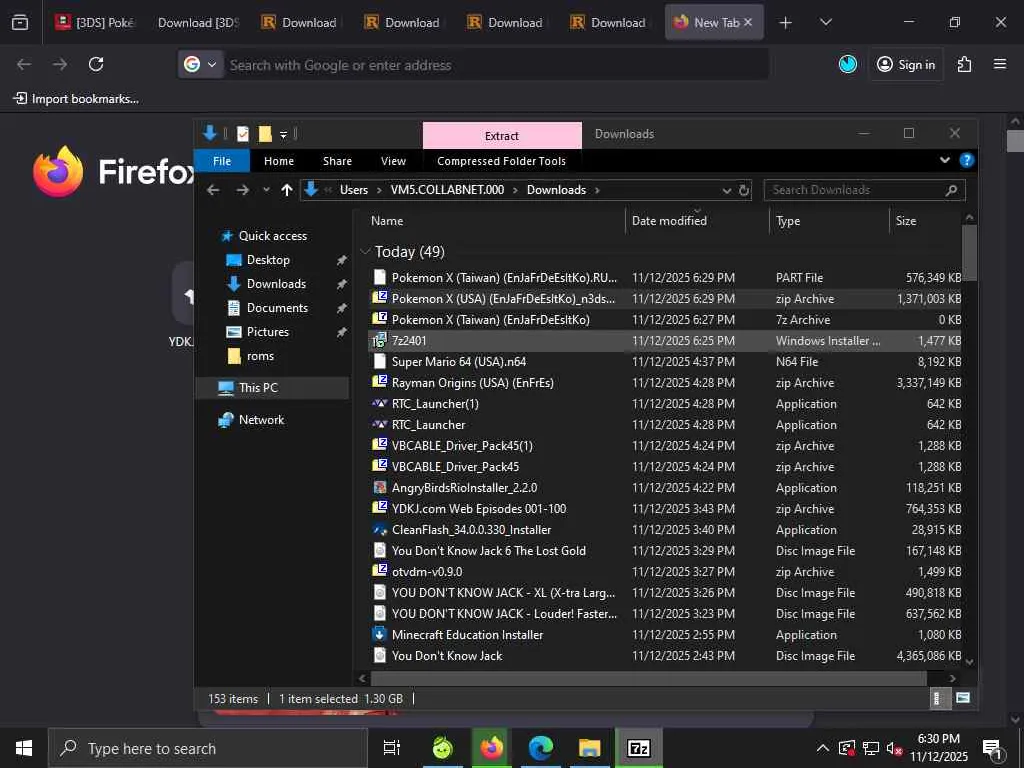
Task: Click Explorer back navigation arrow
Action: pyautogui.click(x=213, y=190)
